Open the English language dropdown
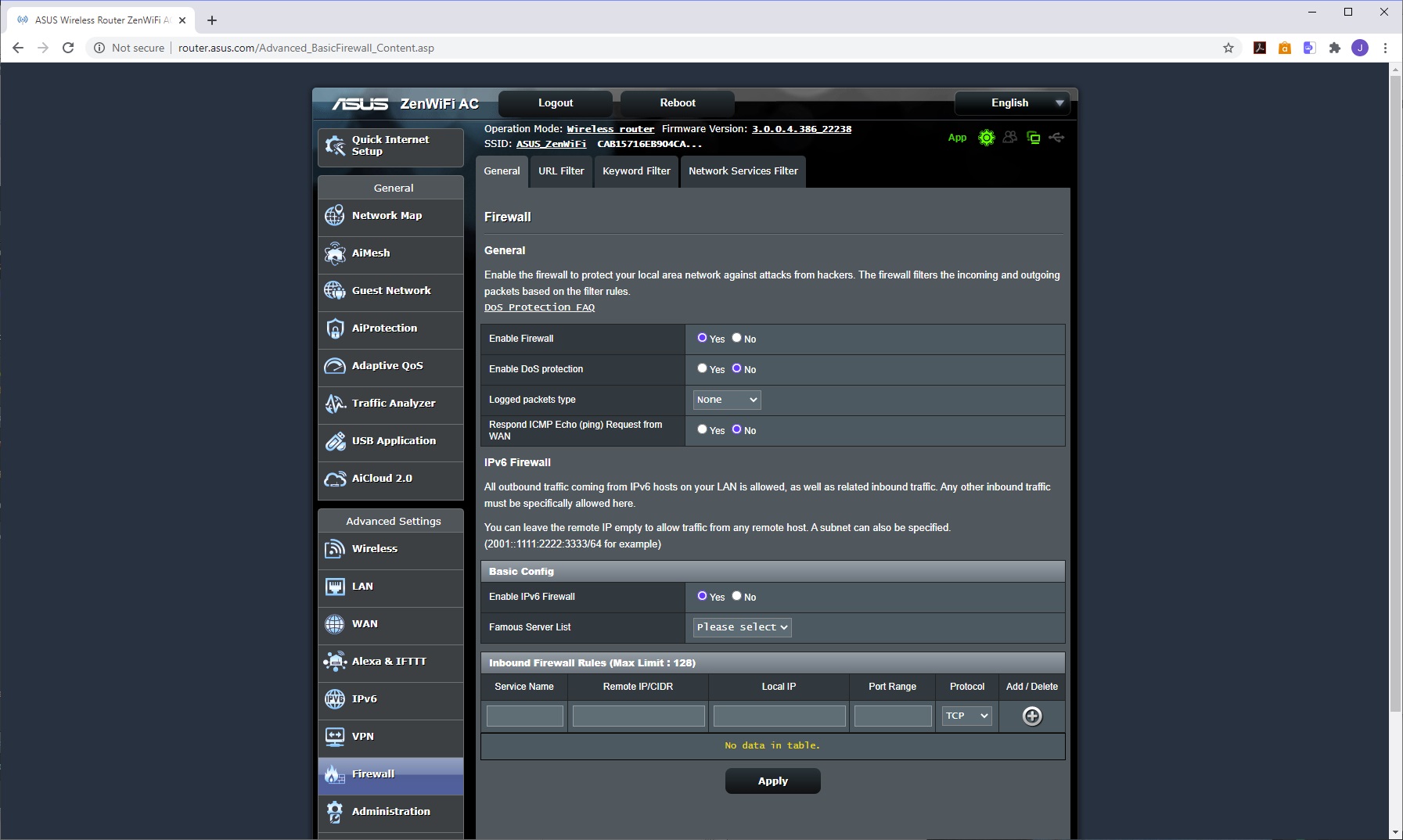Screen dimensions: 1403x840 (x=1012, y=103)
